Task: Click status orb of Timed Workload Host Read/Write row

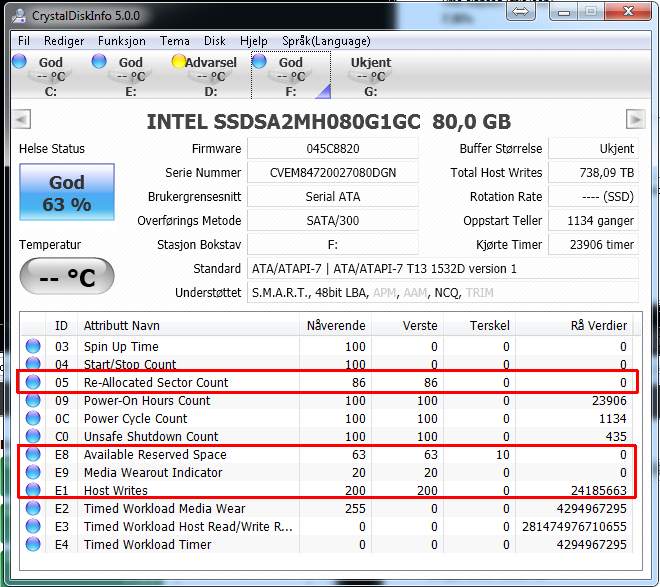Action: 33,526
